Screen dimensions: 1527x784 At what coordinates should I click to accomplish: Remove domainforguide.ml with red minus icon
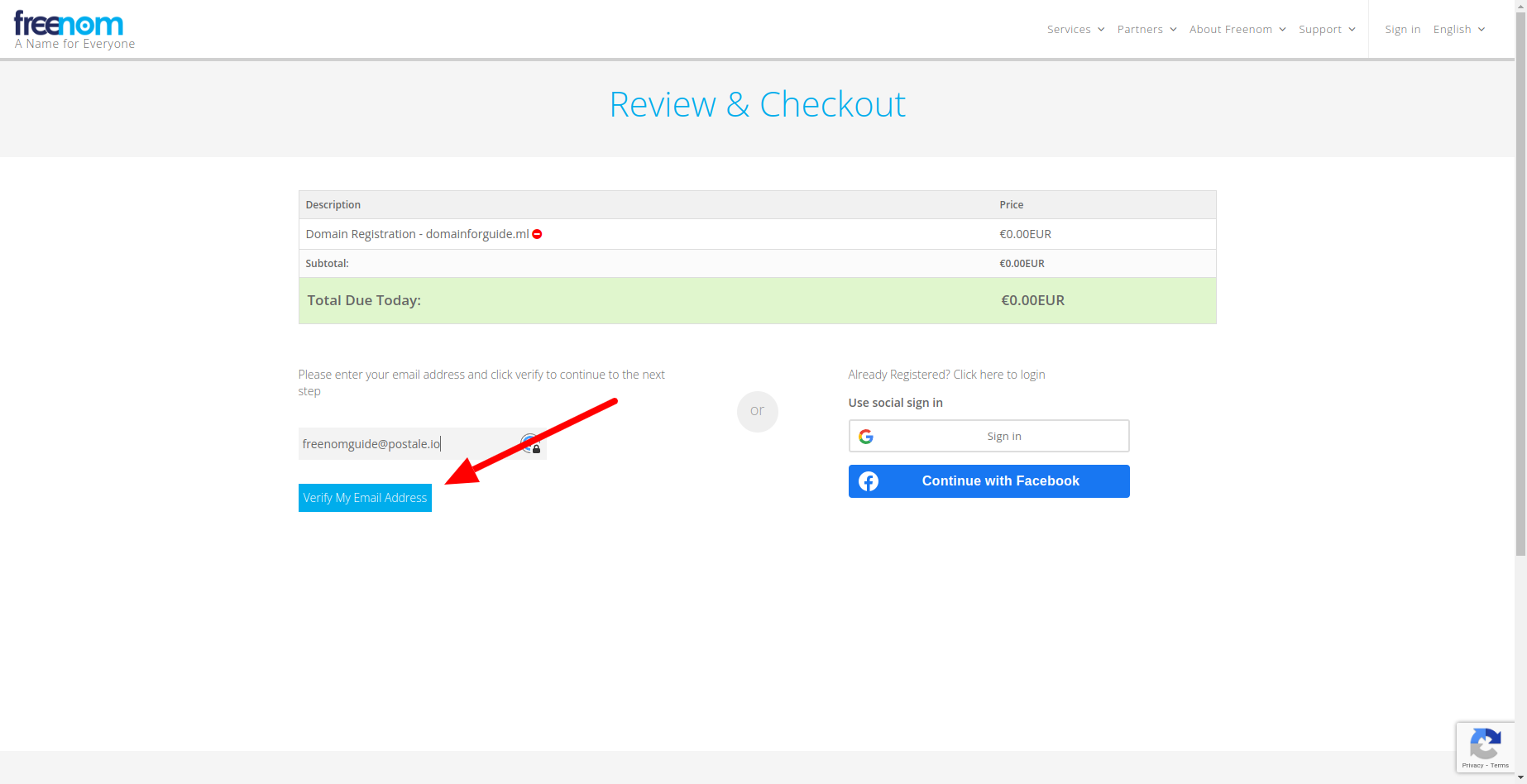[537, 234]
